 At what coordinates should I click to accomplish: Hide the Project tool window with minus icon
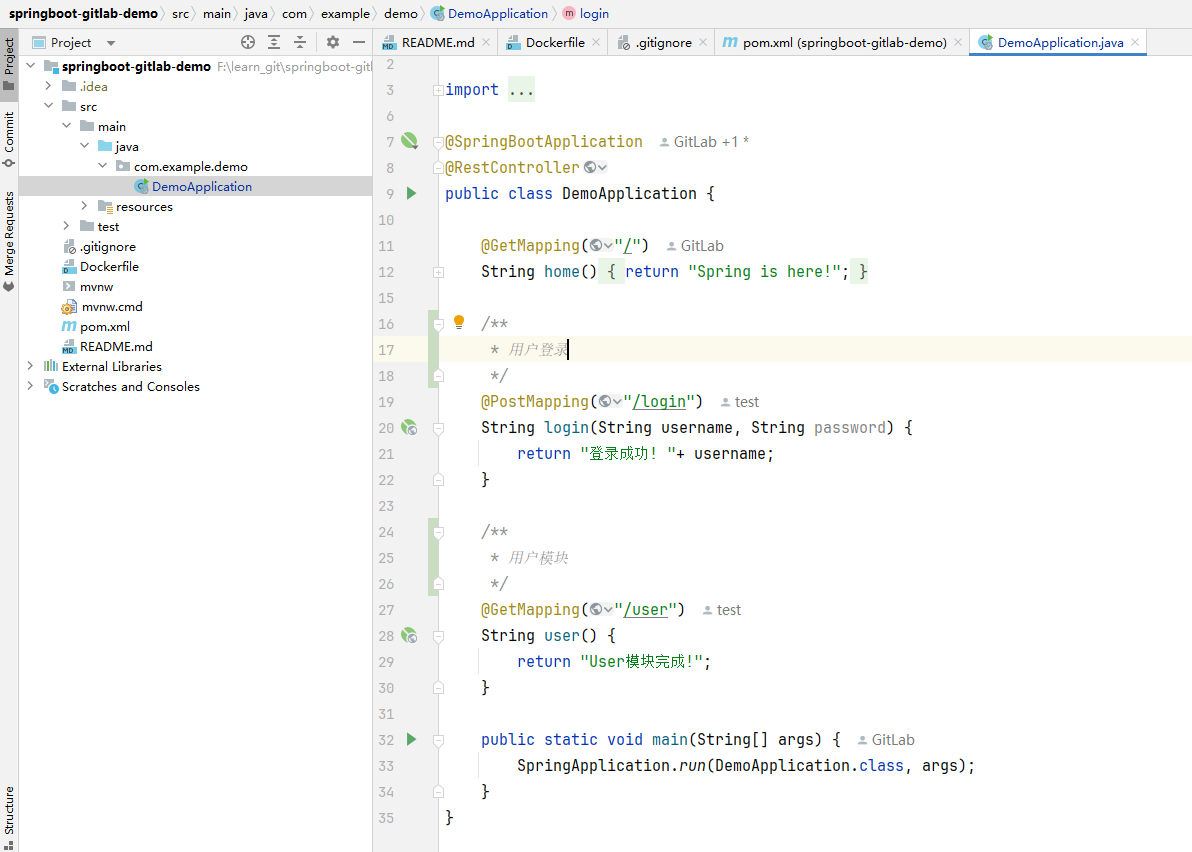[x=359, y=43]
